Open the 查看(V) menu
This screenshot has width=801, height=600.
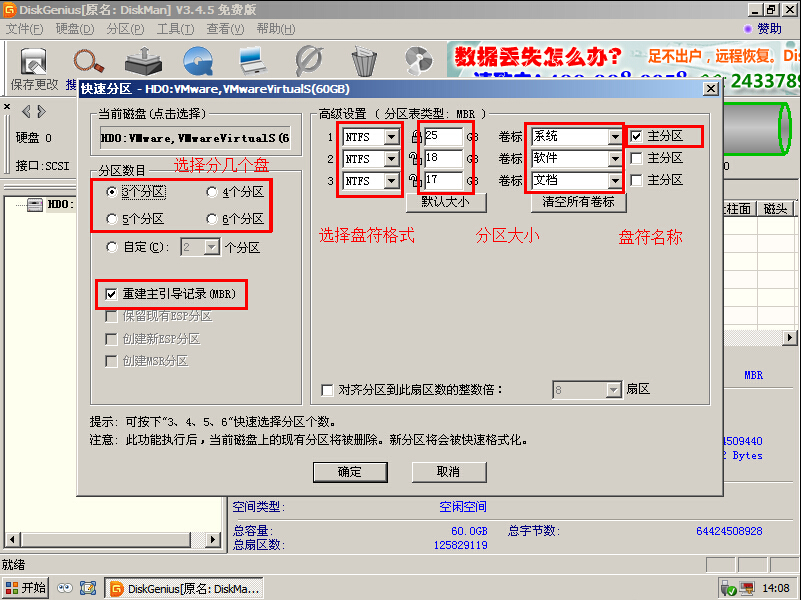[225, 29]
